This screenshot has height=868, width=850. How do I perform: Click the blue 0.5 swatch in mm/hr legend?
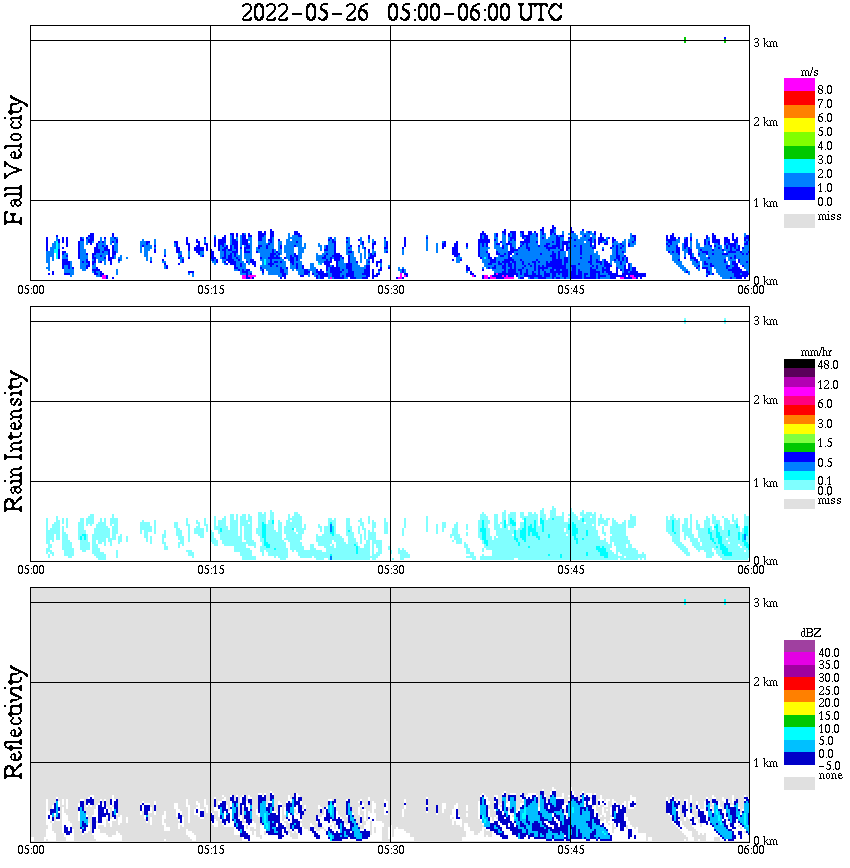pyautogui.click(x=799, y=457)
